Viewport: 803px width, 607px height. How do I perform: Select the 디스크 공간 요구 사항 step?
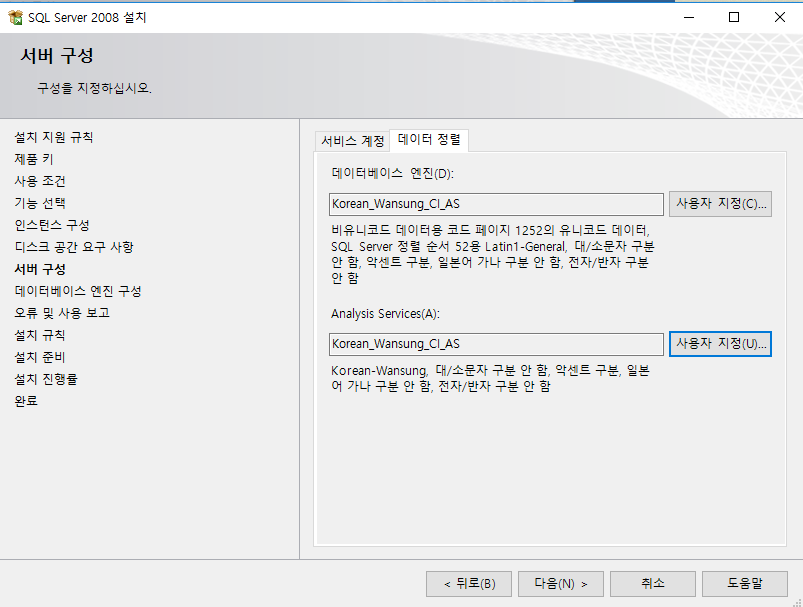click(74, 247)
